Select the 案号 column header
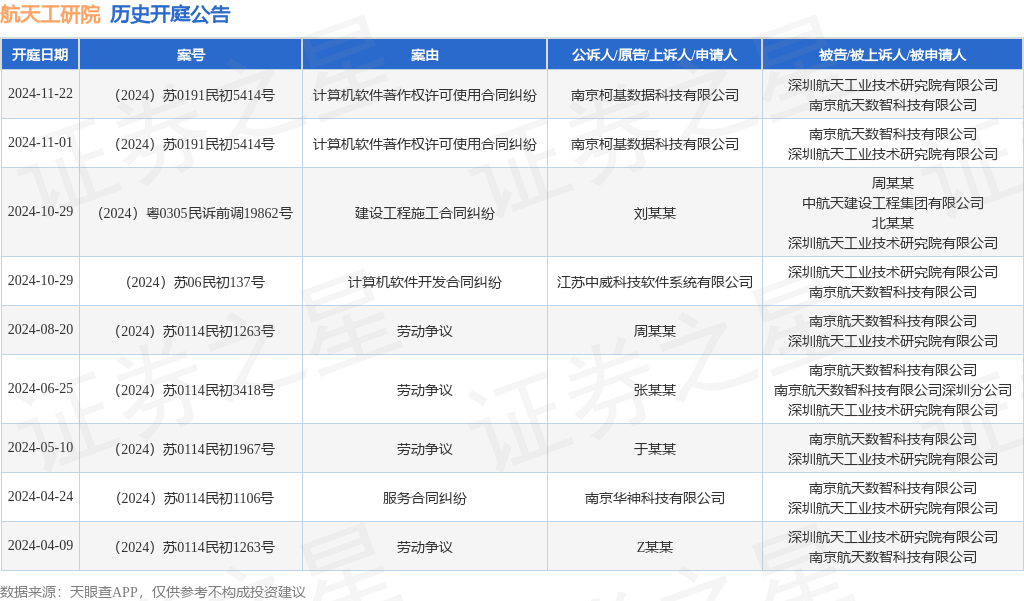The image size is (1024, 601). 191,55
